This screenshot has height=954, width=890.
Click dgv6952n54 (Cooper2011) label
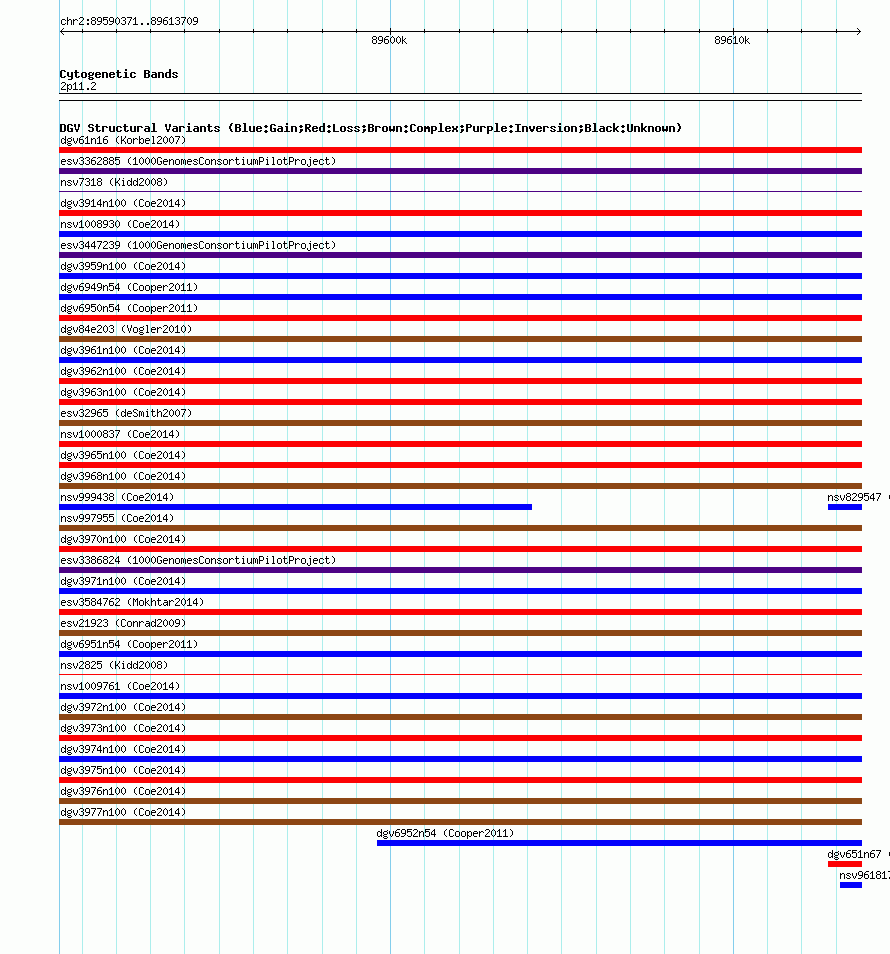(445, 833)
